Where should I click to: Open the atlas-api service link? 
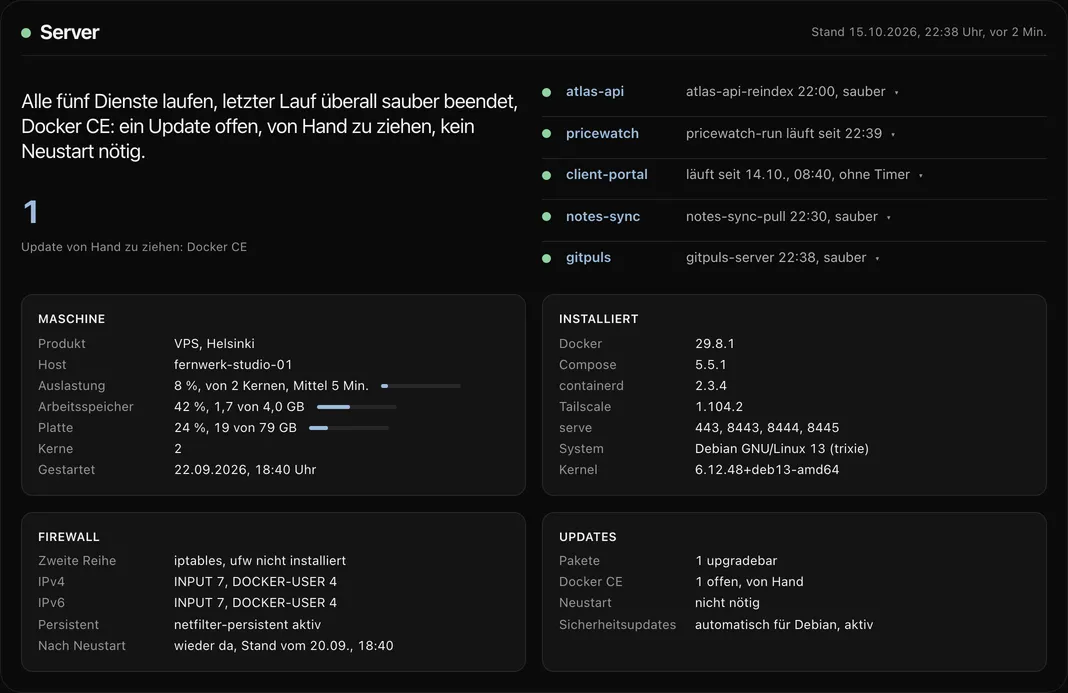[595, 91]
